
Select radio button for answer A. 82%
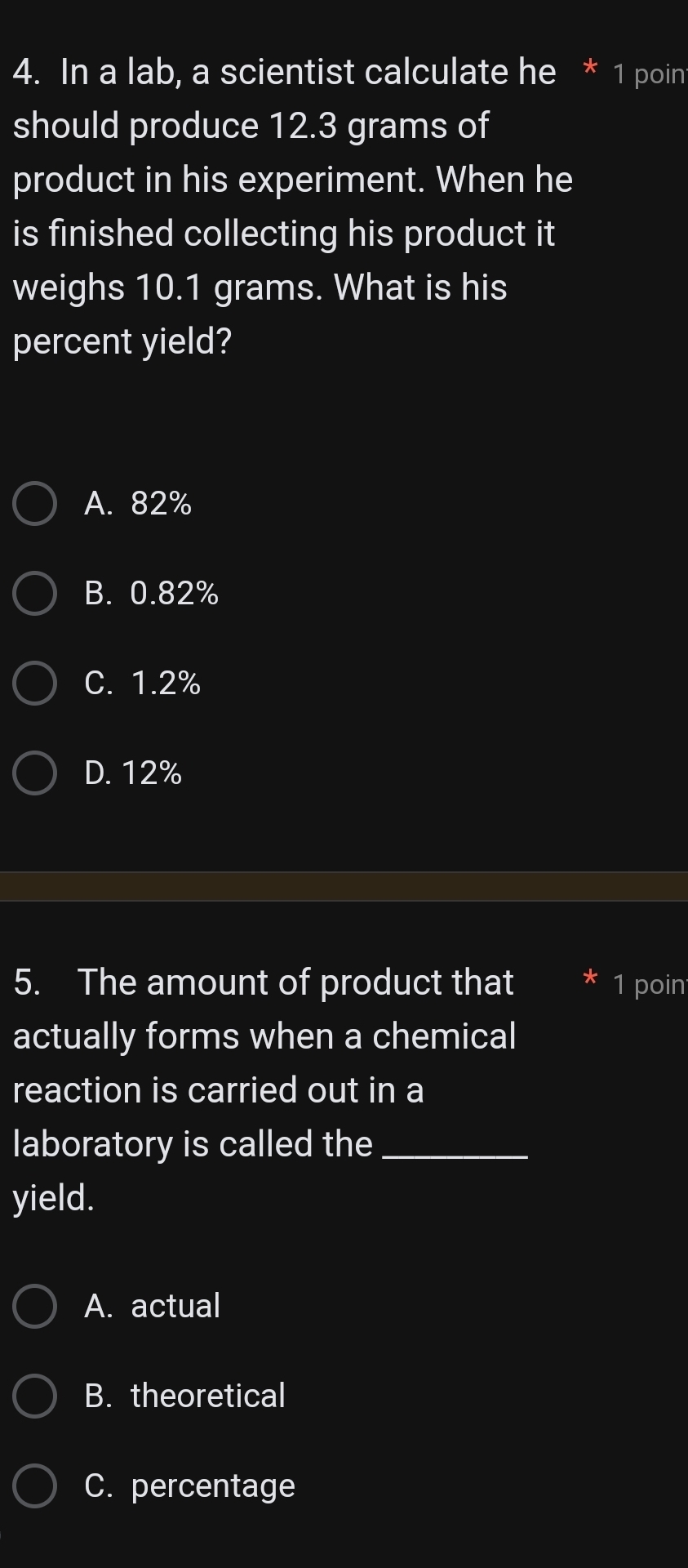pos(34,504)
